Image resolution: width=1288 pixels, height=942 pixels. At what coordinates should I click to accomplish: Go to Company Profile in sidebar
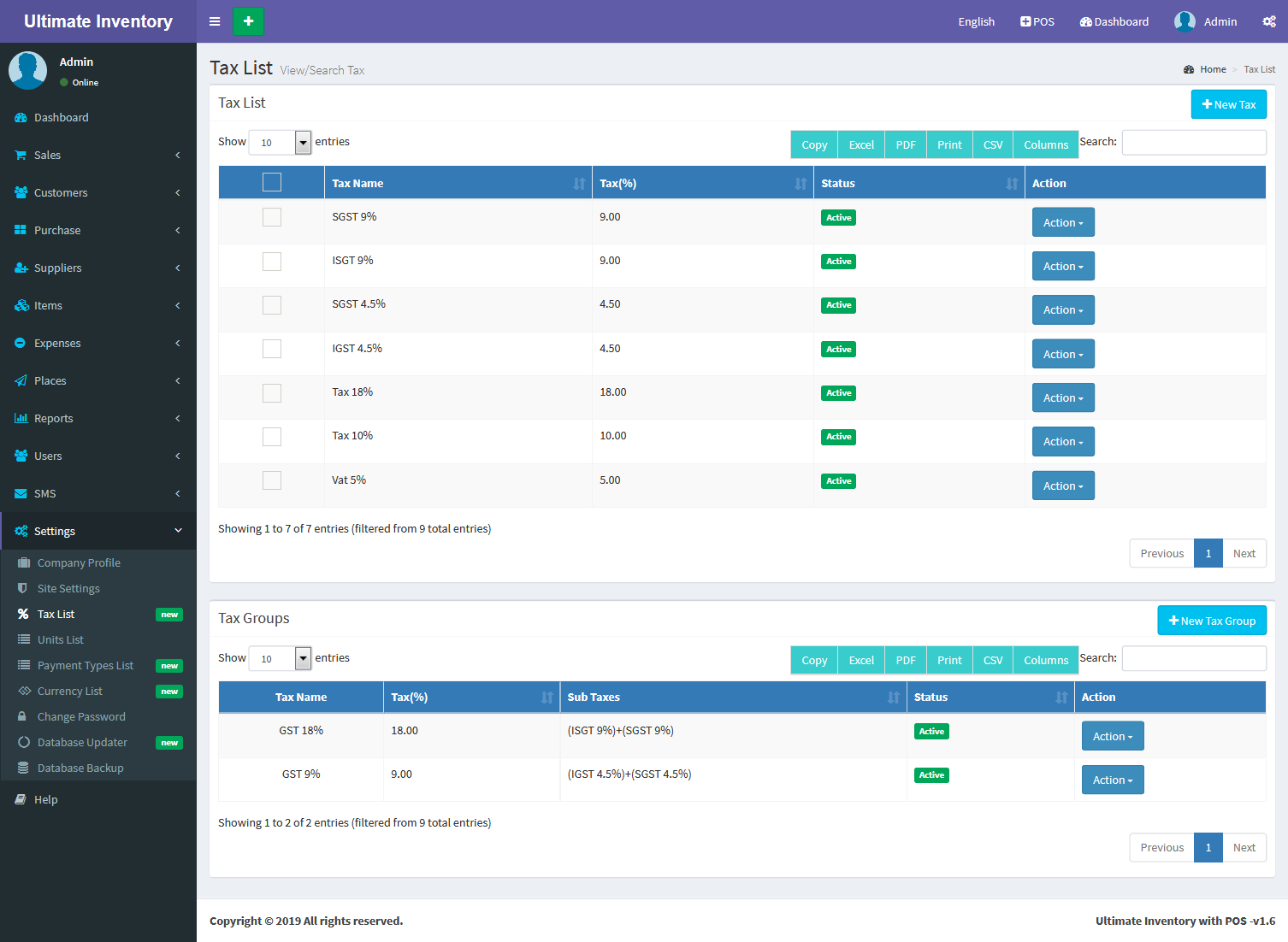pos(79,563)
